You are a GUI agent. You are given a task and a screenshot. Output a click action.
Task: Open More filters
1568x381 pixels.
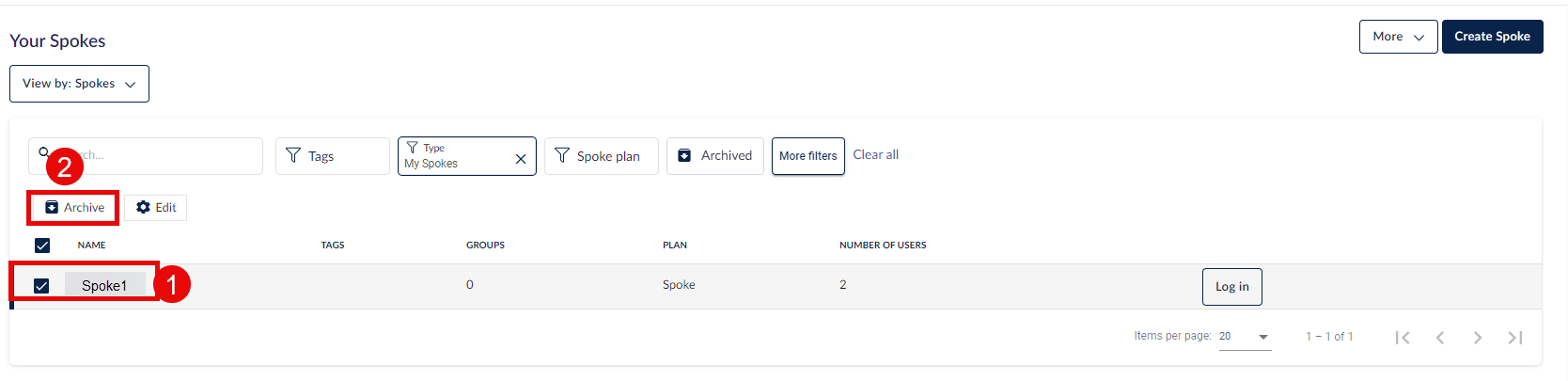(x=808, y=156)
